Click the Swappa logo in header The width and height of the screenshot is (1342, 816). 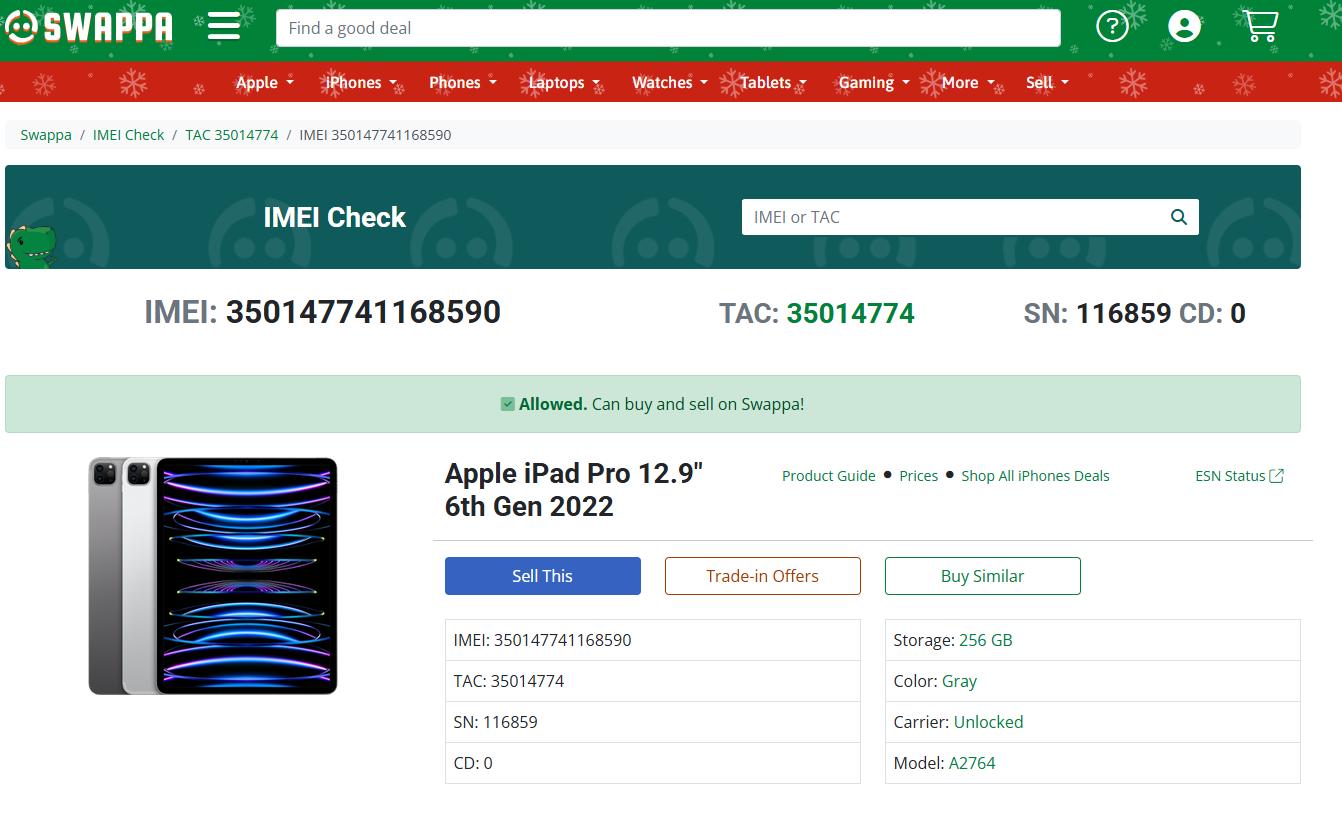point(88,27)
